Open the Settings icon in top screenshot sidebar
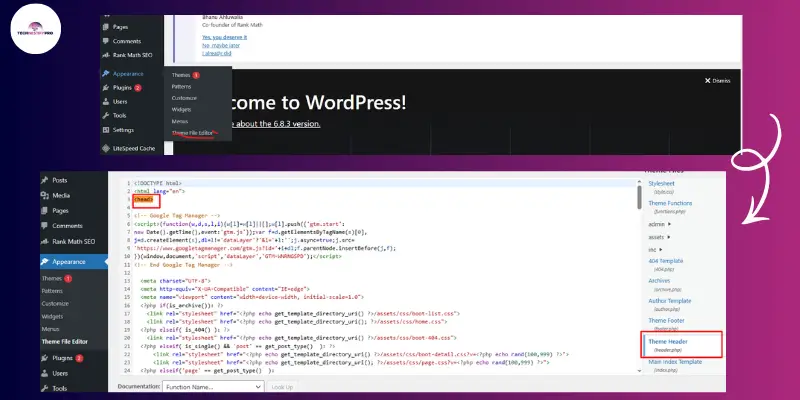The image size is (800, 400). 106,130
